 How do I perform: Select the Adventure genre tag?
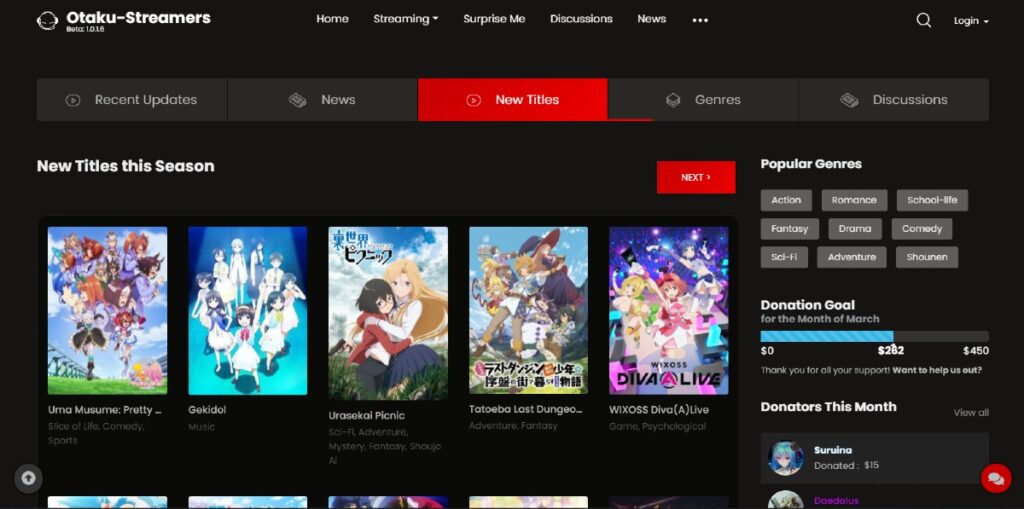[x=852, y=257]
